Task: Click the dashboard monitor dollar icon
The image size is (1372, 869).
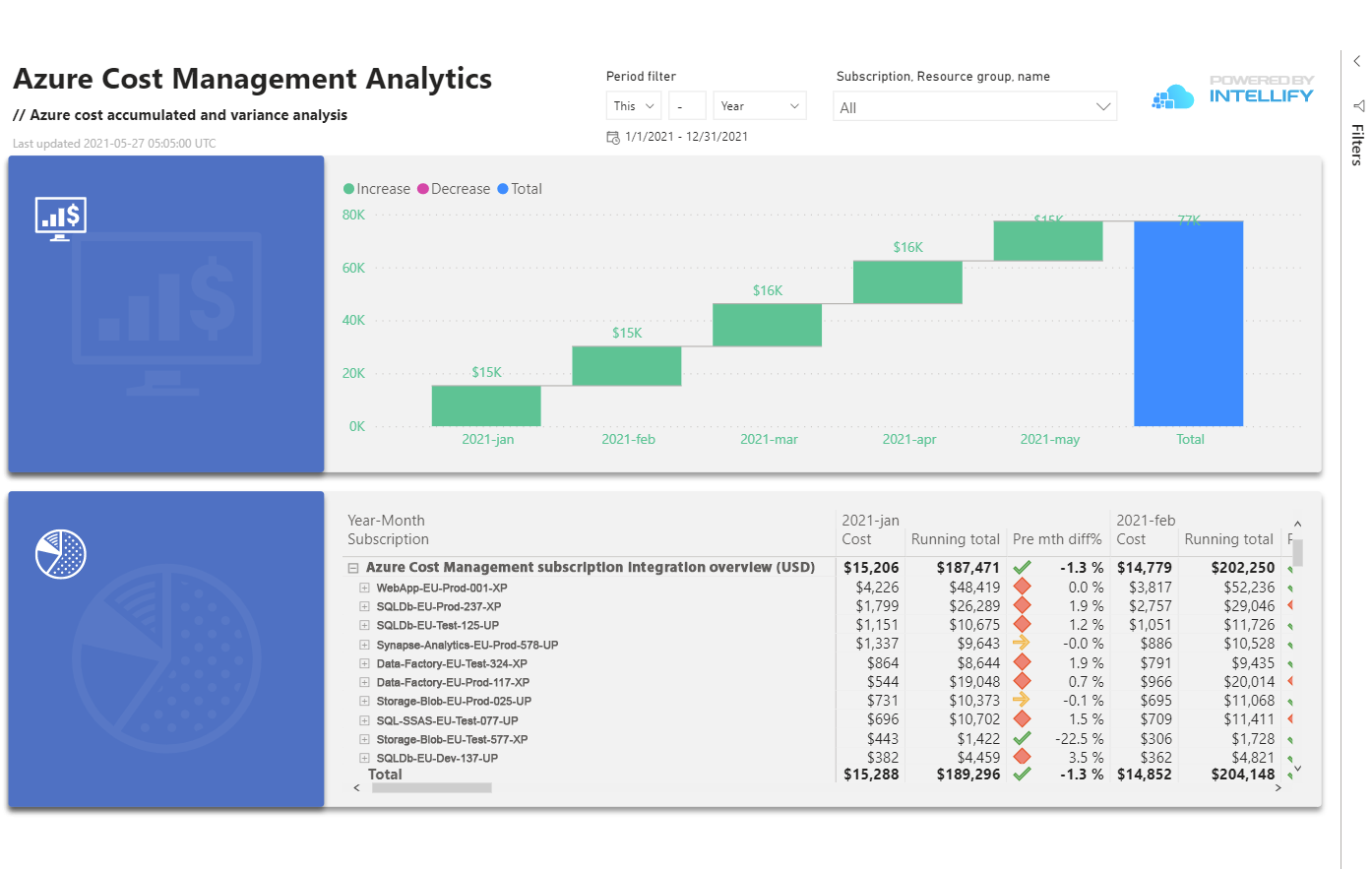Action: [60, 217]
